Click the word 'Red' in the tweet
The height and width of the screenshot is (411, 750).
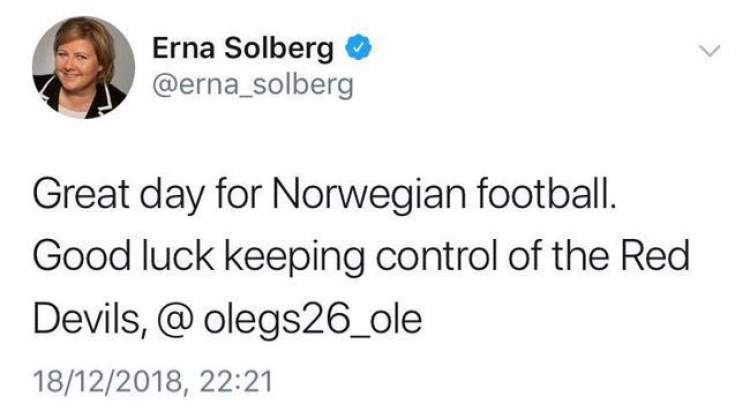pyautogui.click(x=659, y=258)
